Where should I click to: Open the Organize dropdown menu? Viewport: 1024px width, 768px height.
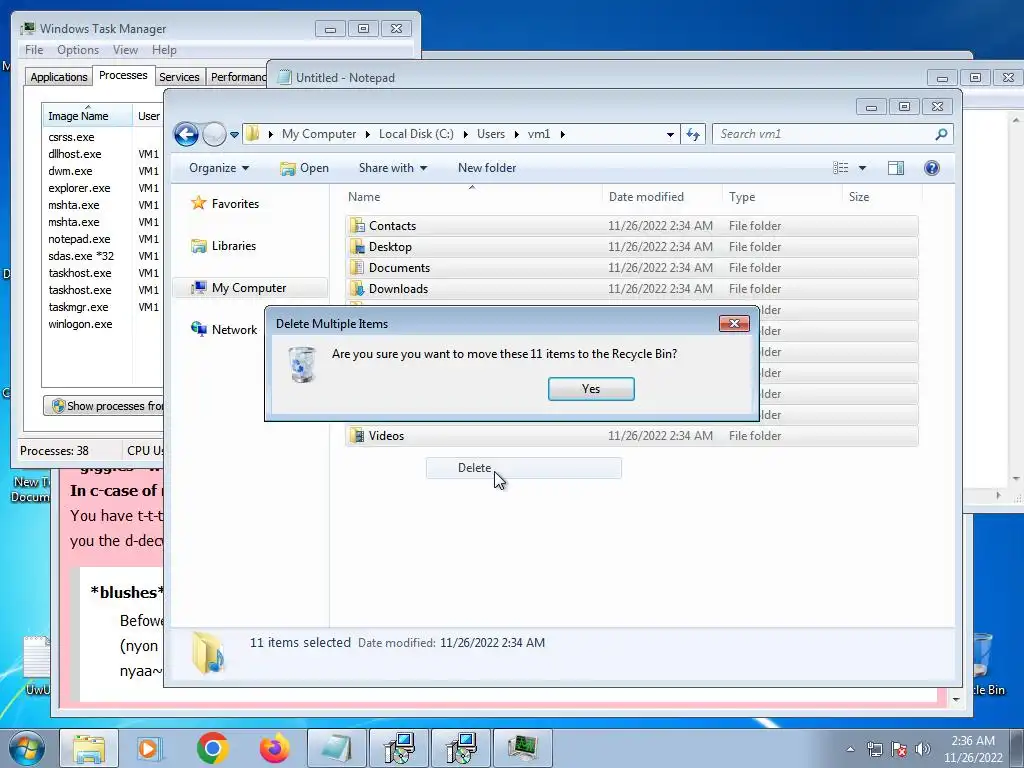pos(219,168)
